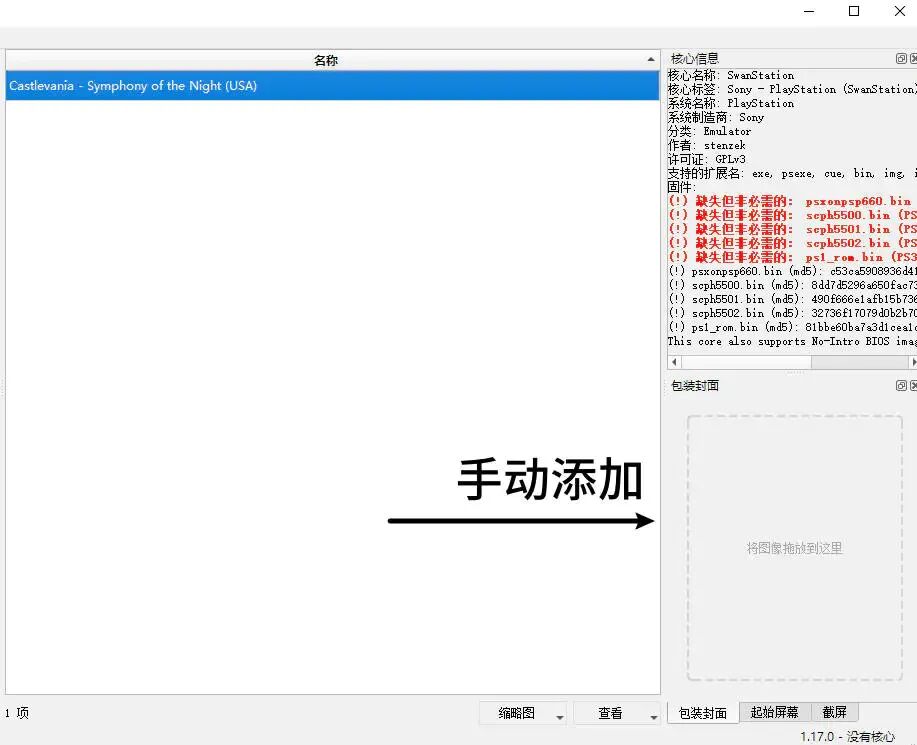Switch to the 截屏 tab
The image size is (917, 745).
(x=835, y=711)
